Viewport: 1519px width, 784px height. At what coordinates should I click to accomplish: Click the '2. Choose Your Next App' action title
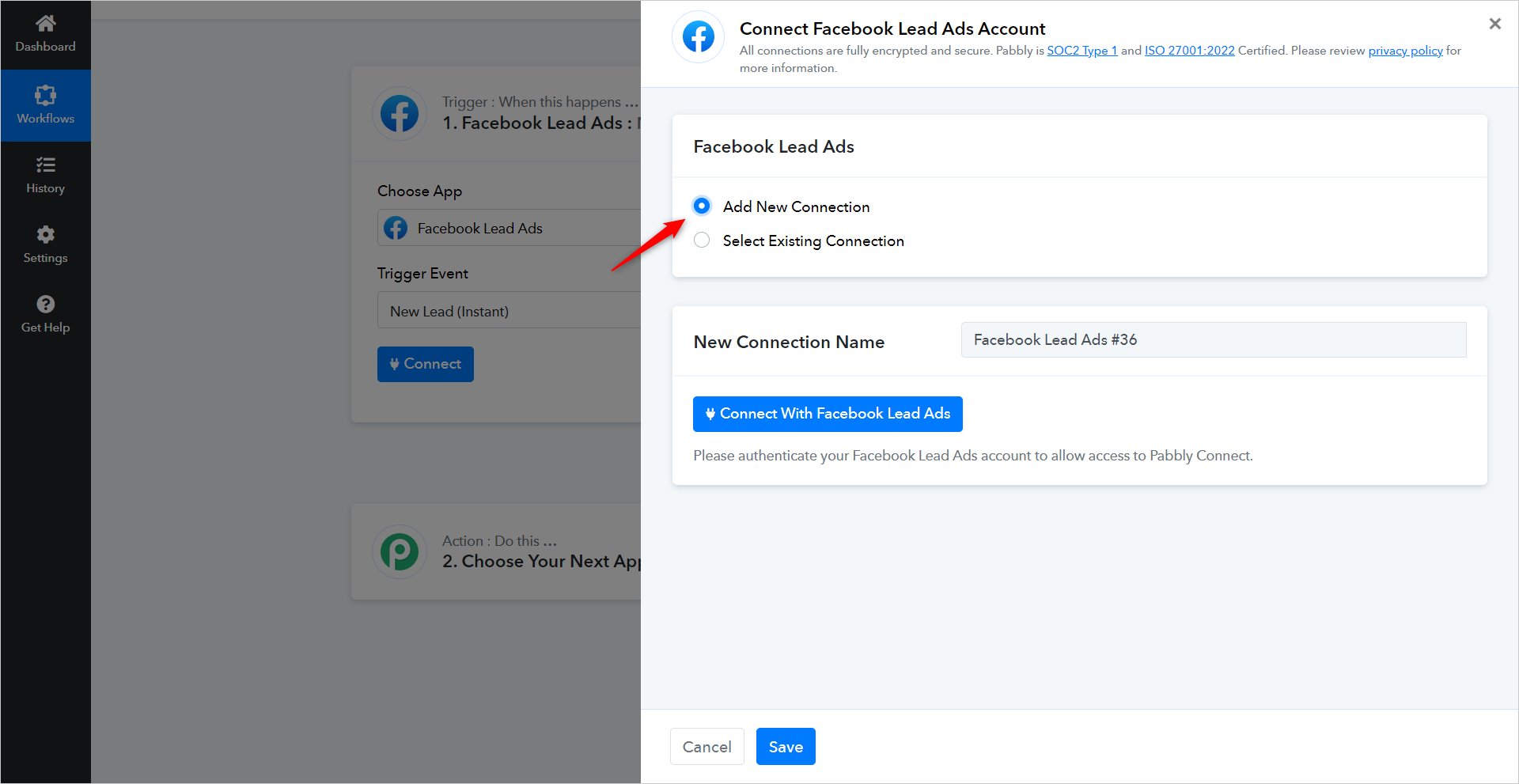[x=541, y=562]
